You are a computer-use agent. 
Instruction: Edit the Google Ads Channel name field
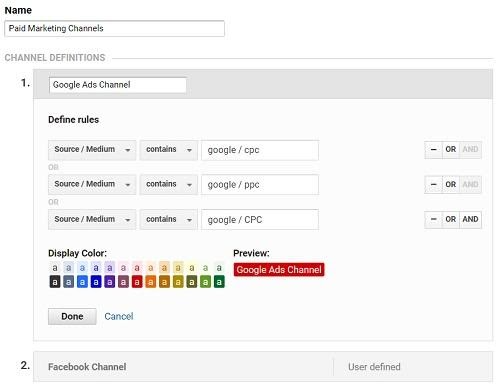coord(118,85)
